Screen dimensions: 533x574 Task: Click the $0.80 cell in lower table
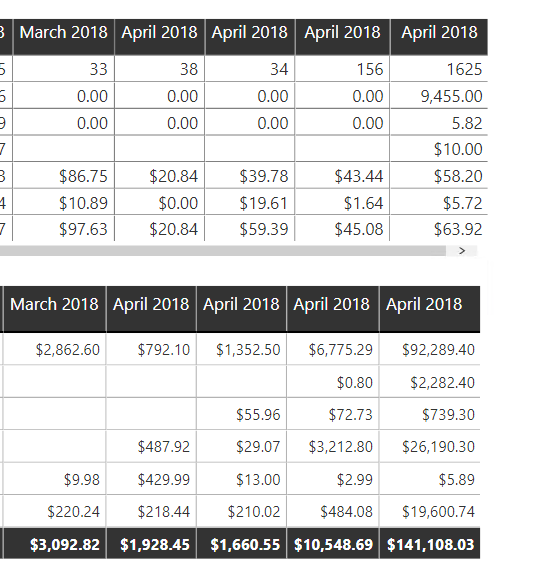tap(333, 382)
